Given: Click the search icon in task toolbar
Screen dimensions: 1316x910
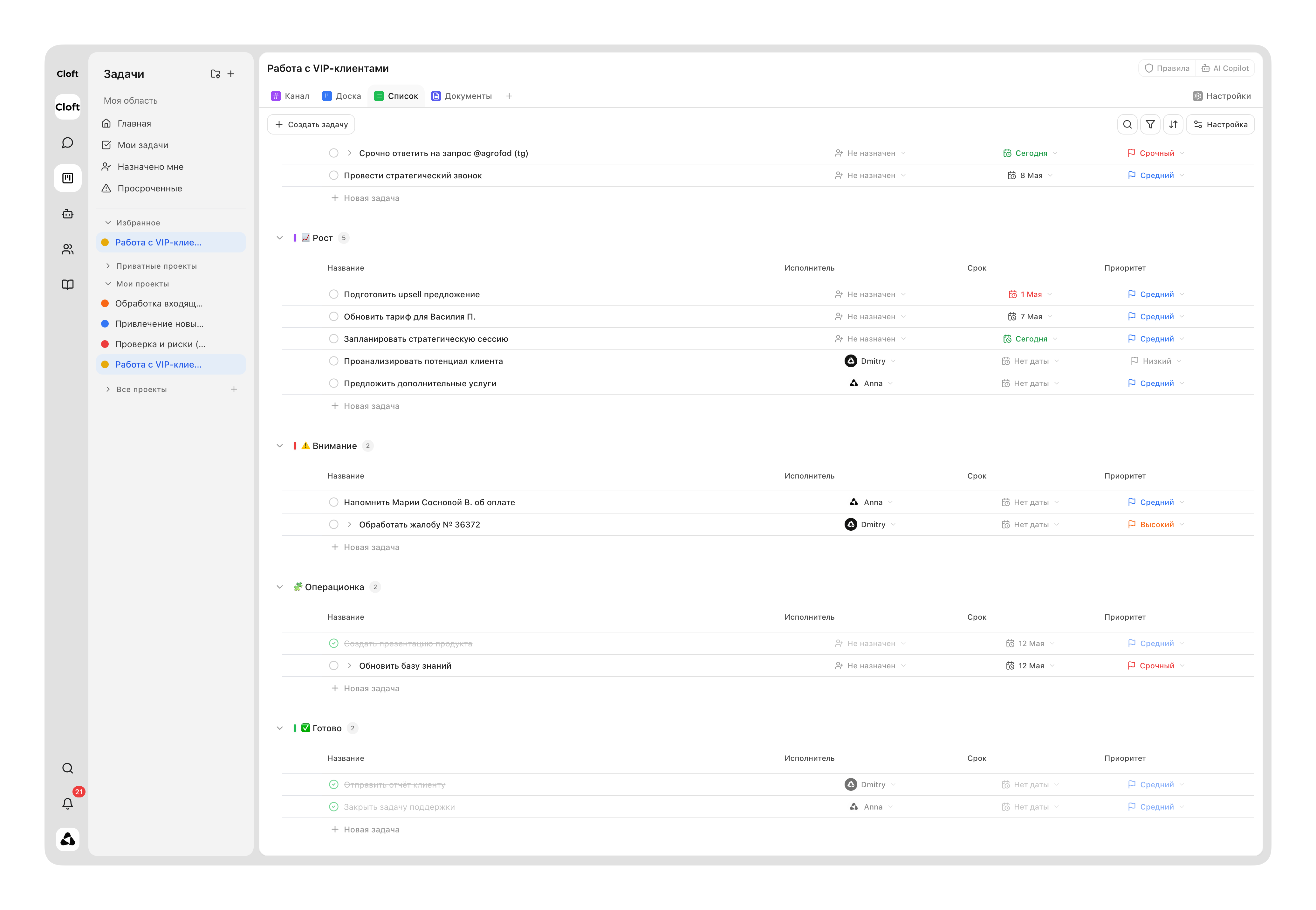Looking at the screenshot, I should tap(1127, 124).
